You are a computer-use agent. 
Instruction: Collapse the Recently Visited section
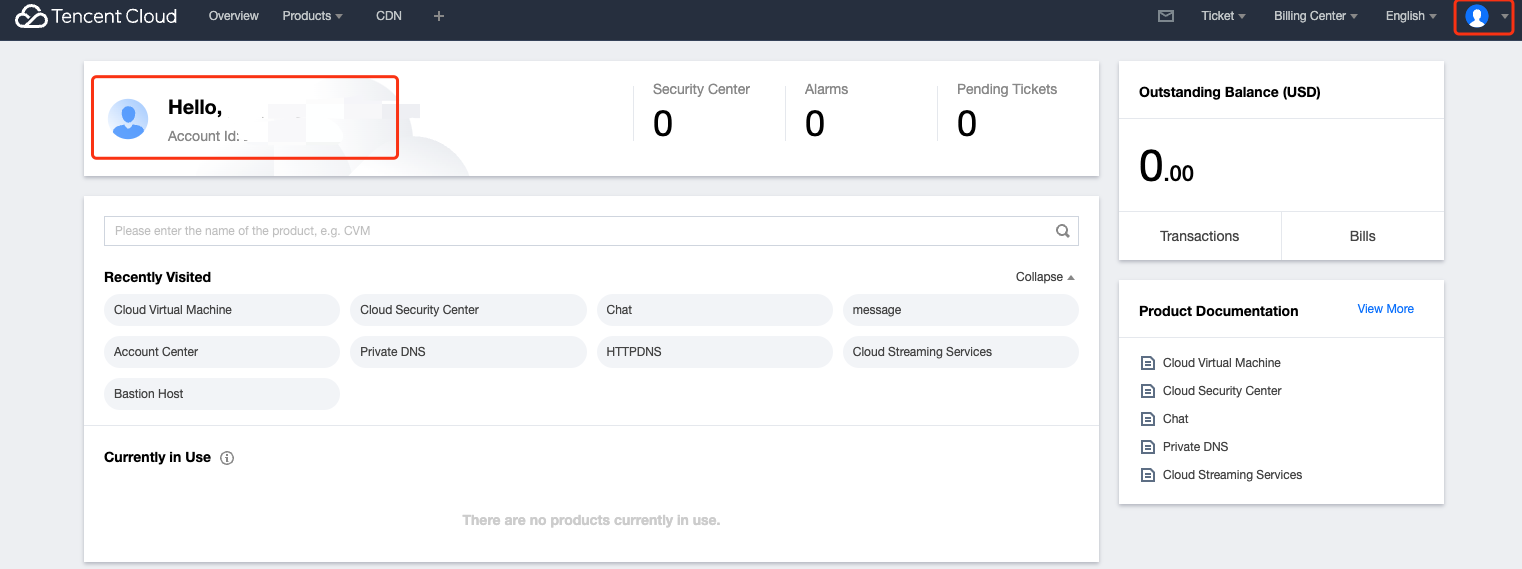[1045, 277]
